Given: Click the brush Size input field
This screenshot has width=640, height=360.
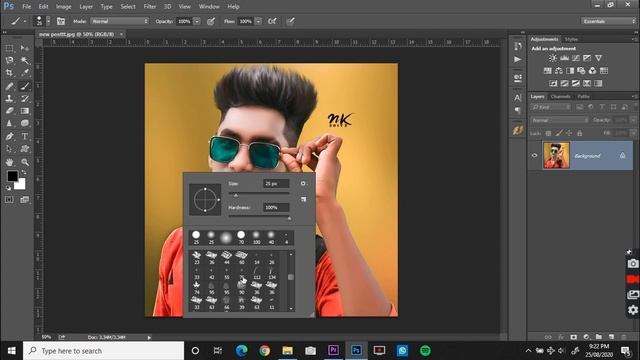Looking at the screenshot, I should click(x=276, y=184).
